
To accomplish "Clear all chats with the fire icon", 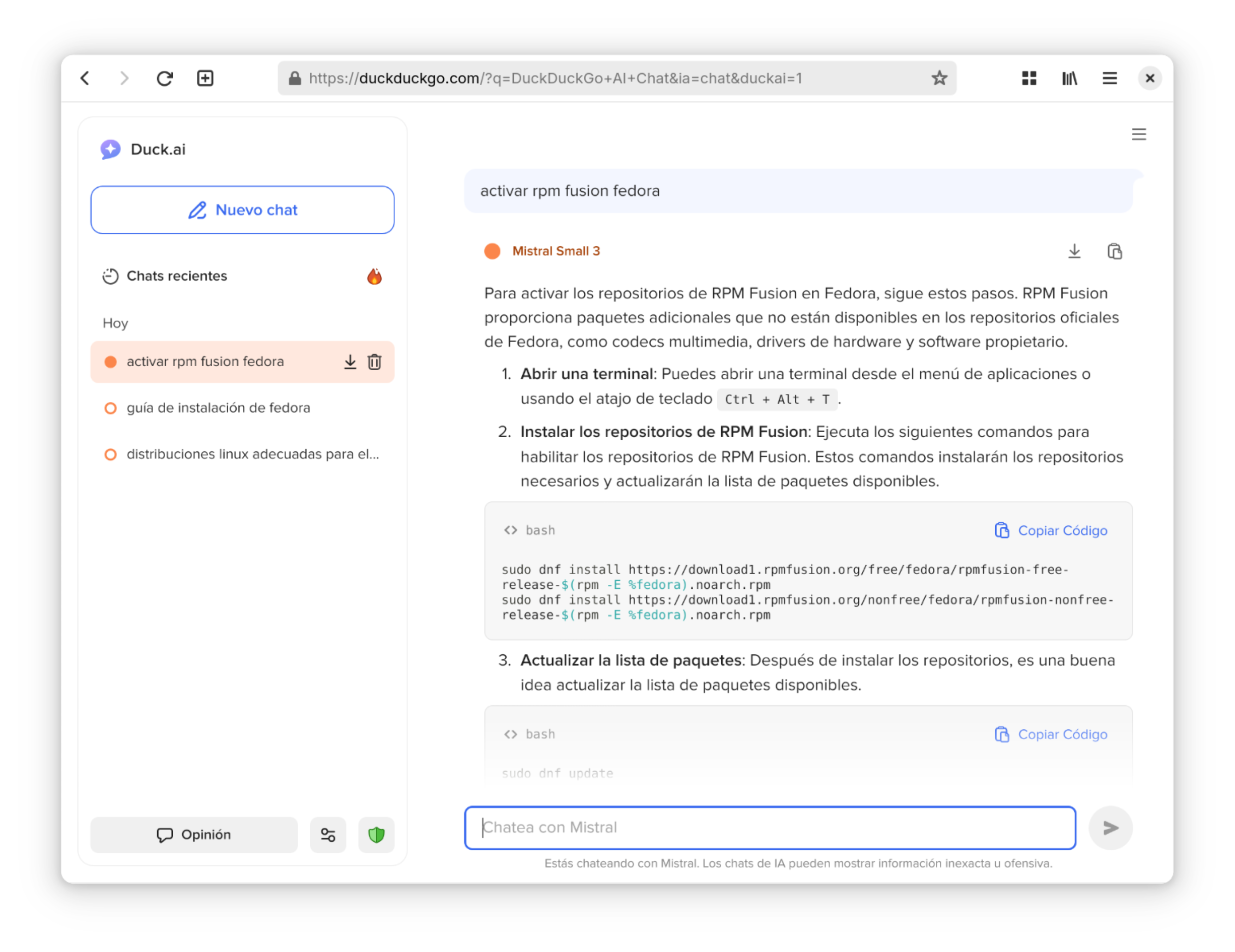I will (374, 276).
